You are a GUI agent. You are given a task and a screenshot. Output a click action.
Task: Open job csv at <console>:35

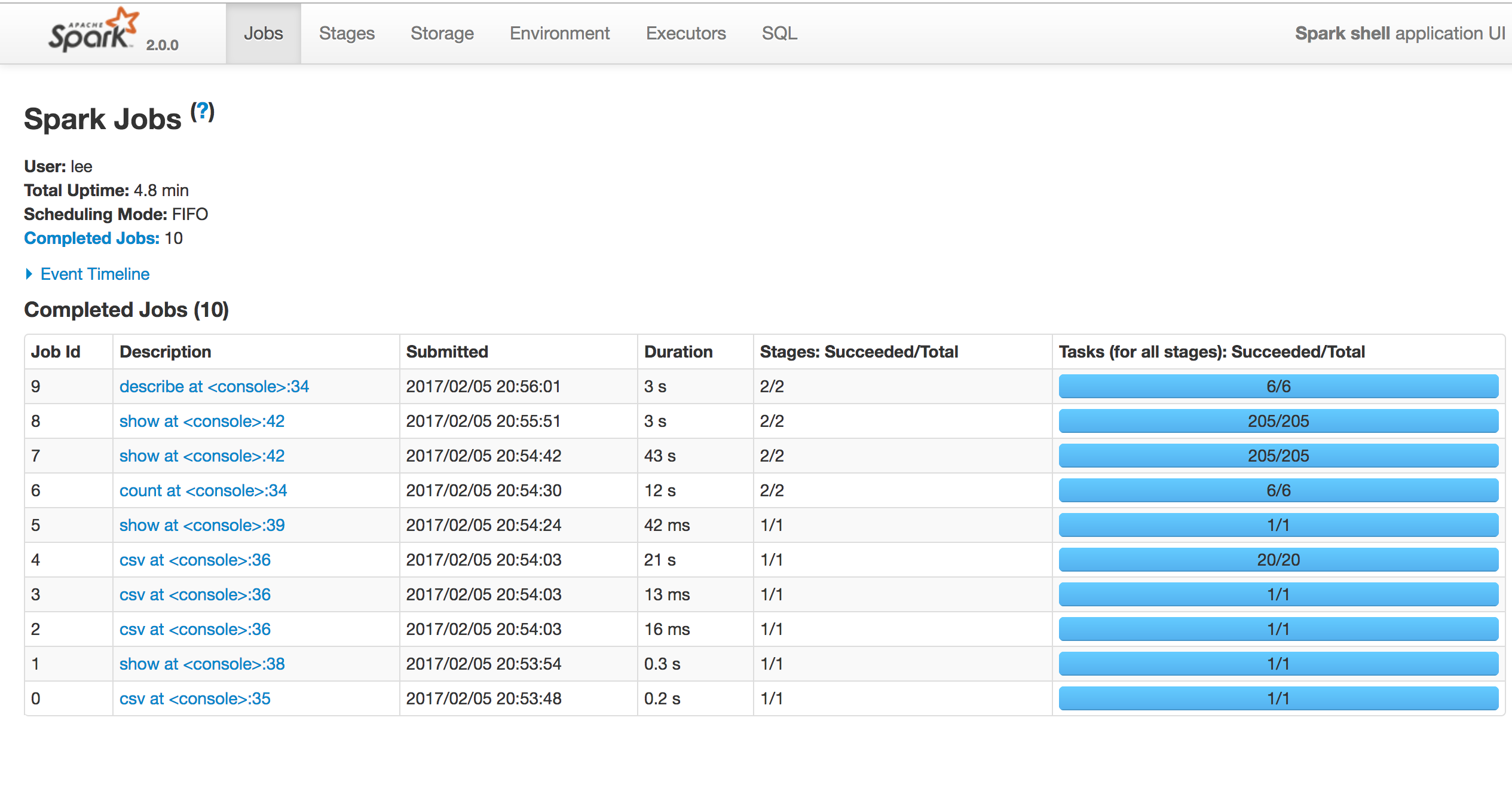point(195,698)
